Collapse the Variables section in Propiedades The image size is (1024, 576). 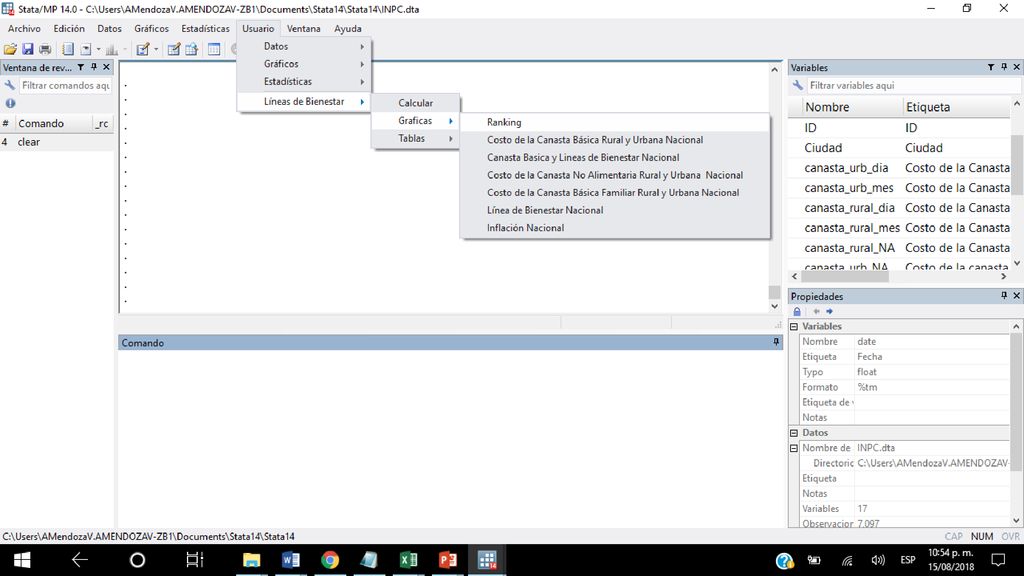(794, 326)
